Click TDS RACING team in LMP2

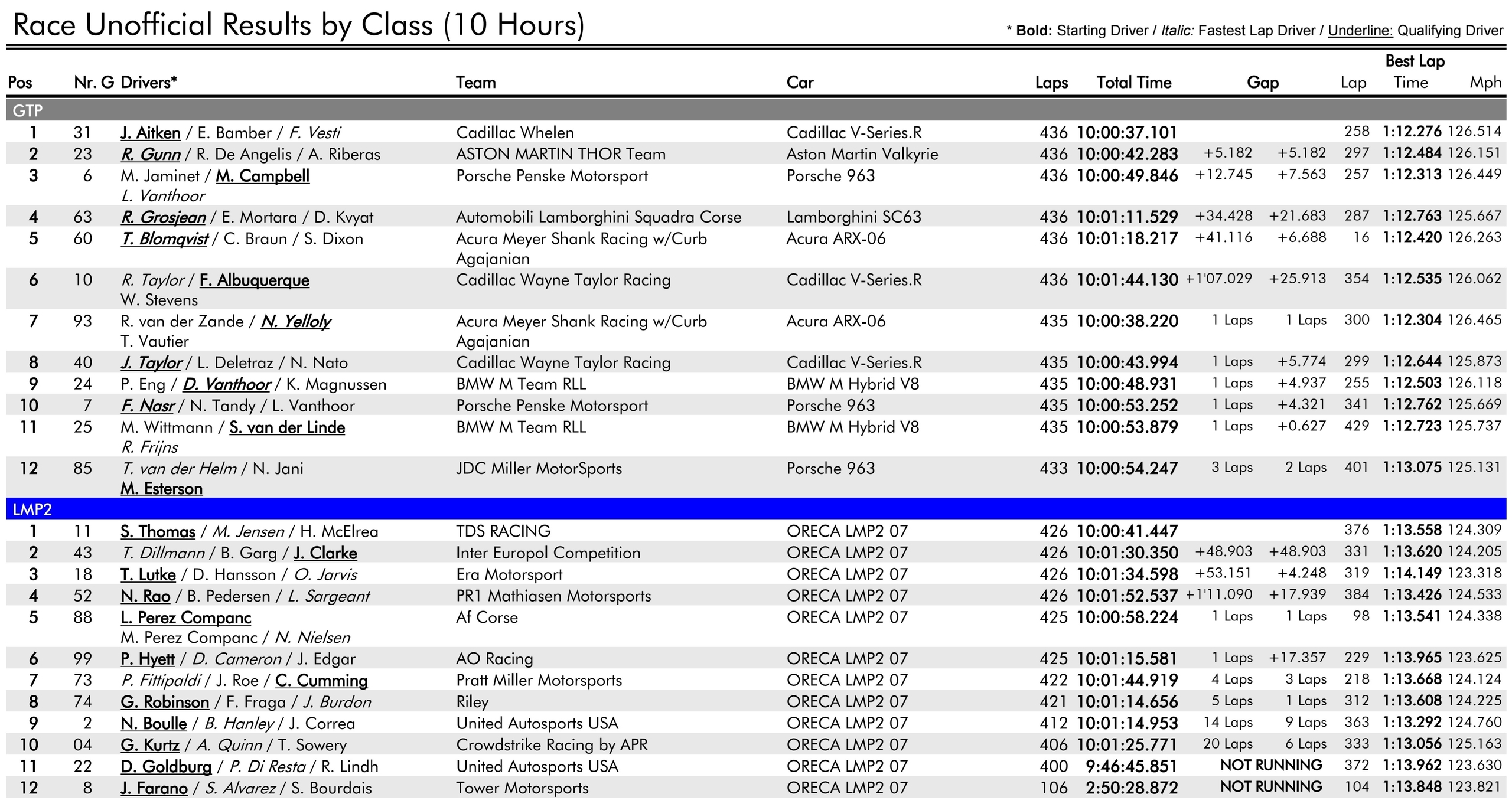click(x=503, y=531)
